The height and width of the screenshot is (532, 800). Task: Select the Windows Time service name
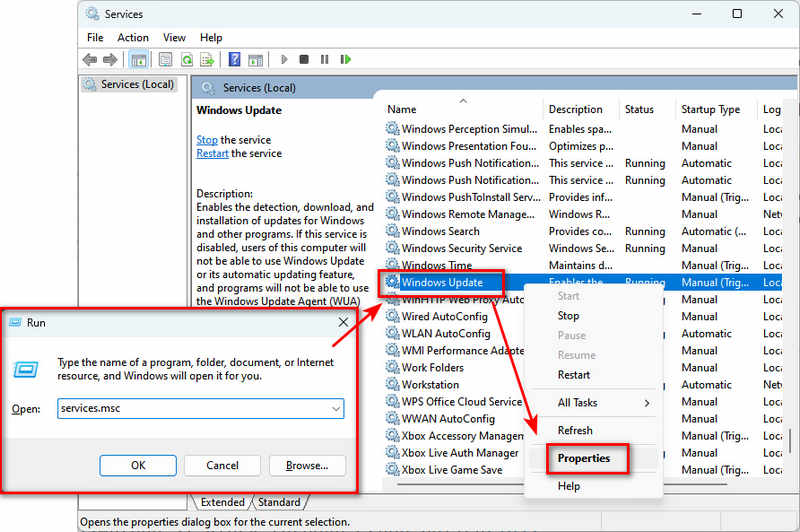point(437,265)
